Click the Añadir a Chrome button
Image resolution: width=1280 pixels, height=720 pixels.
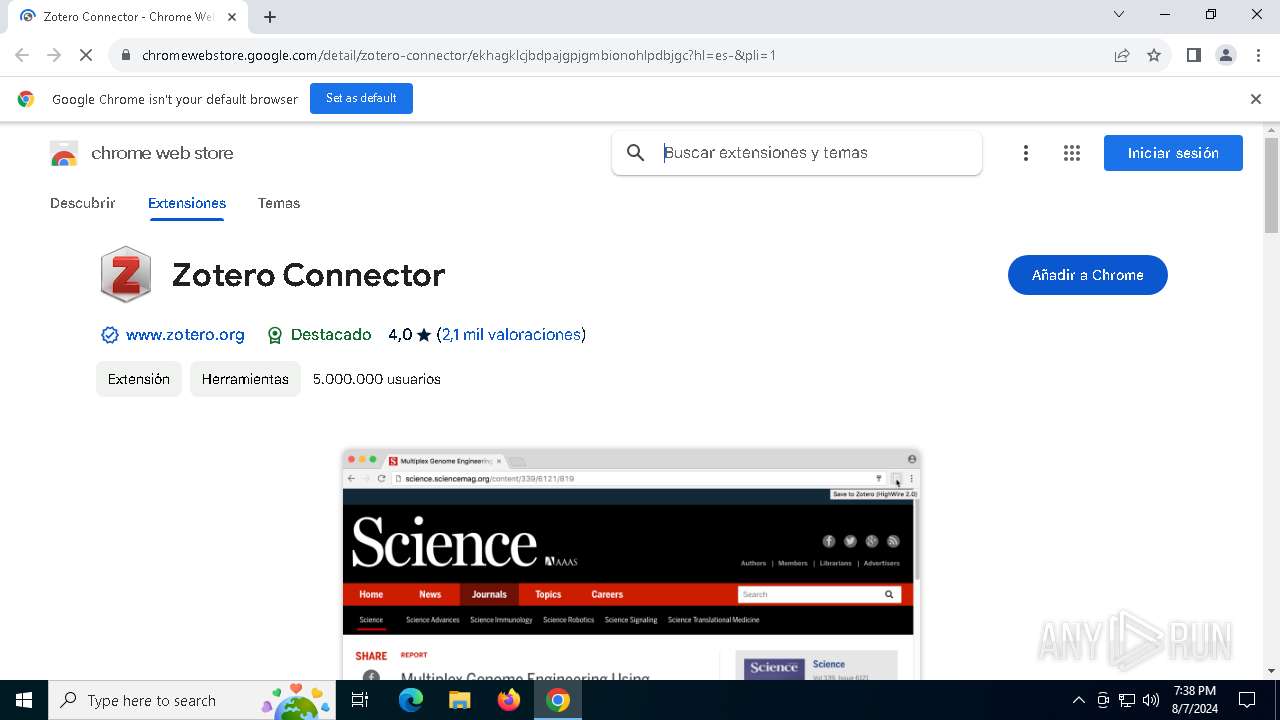(1088, 275)
